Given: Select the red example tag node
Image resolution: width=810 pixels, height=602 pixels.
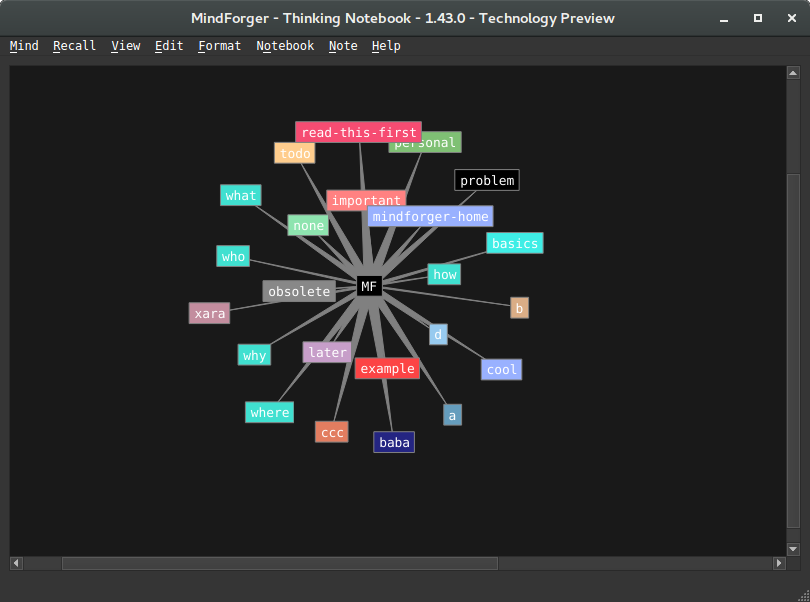Looking at the screenshot, I should click(x=387, y=369).
